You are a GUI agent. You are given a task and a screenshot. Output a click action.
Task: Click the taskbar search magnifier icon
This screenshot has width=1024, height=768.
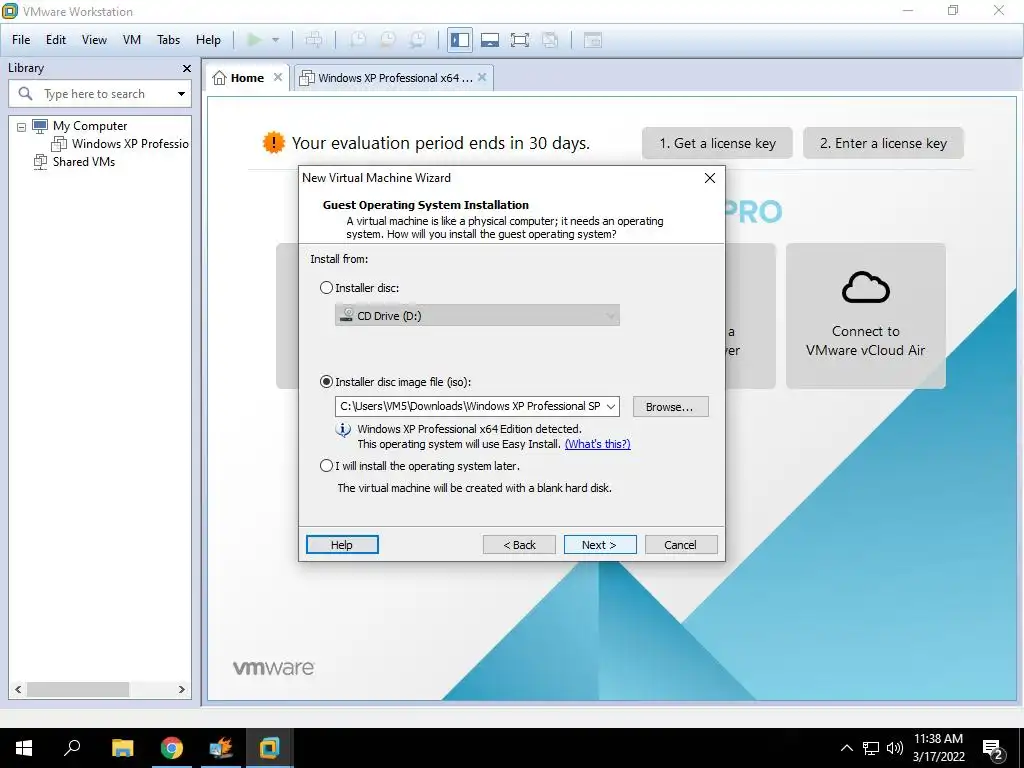tap(72, 748)
